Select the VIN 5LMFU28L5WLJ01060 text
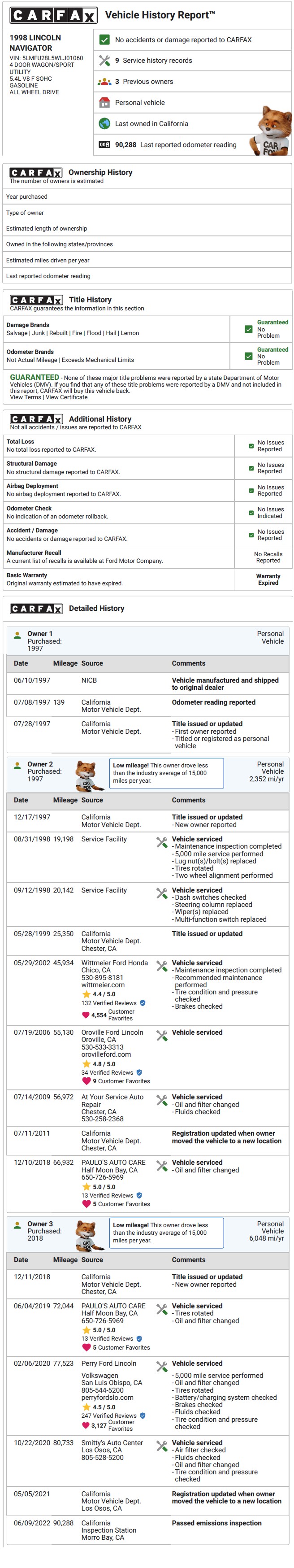Viewport: 294px width, 1568px height. point(46,58)
